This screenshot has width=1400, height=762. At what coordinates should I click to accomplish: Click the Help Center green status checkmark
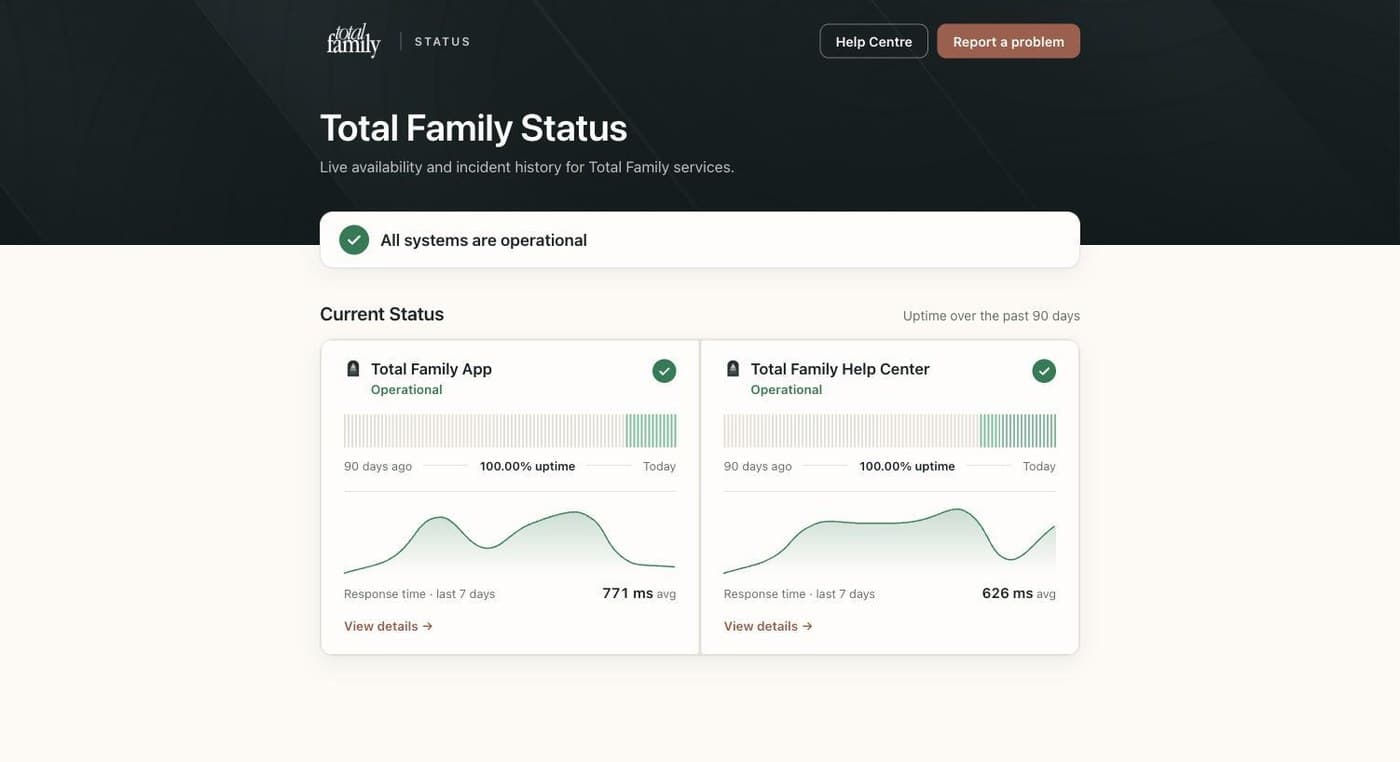point(1044,371)
